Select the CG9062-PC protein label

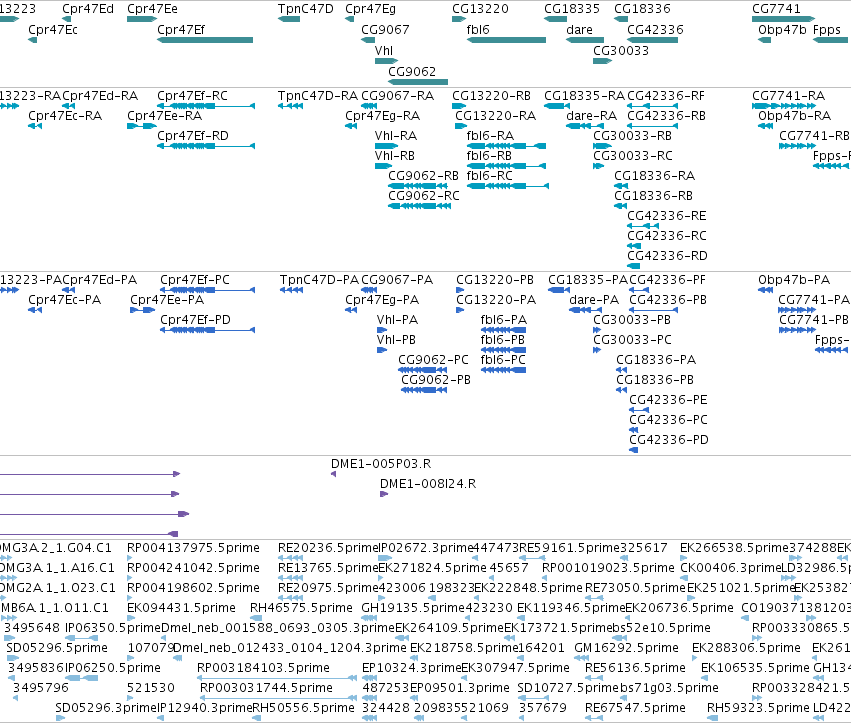[x=434, y=360]
